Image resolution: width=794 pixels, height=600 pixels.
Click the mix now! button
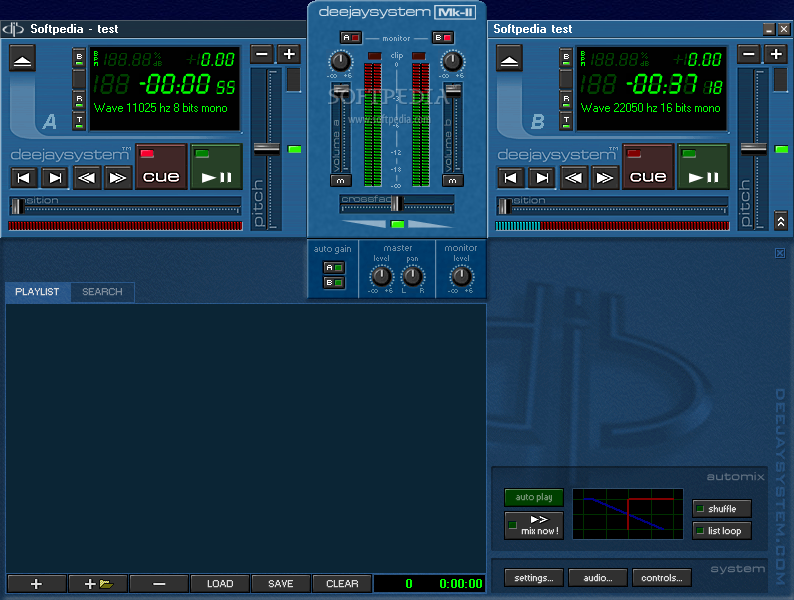(x=534, y=526)
